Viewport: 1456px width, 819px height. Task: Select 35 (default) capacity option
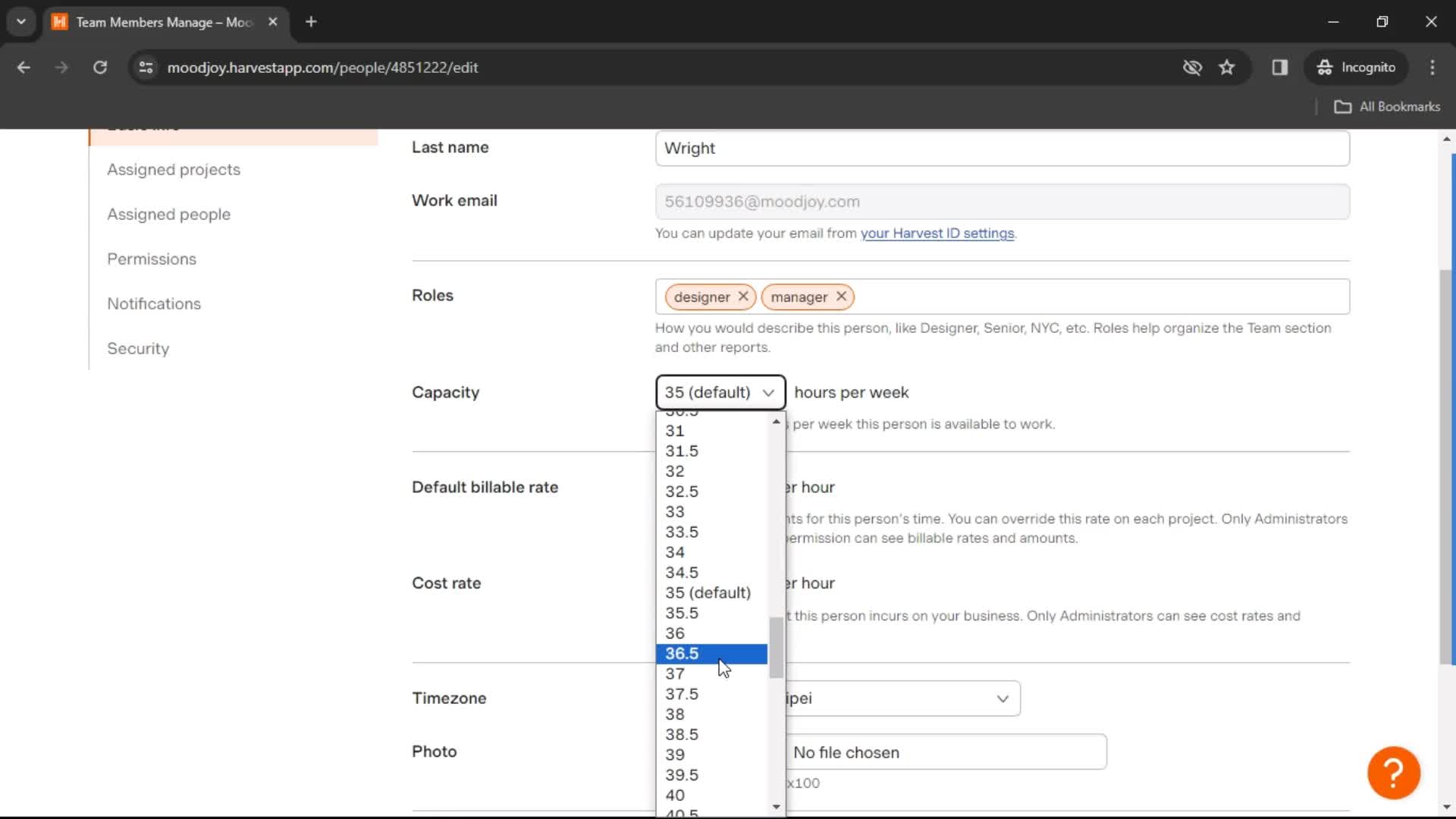coord(711,592)
